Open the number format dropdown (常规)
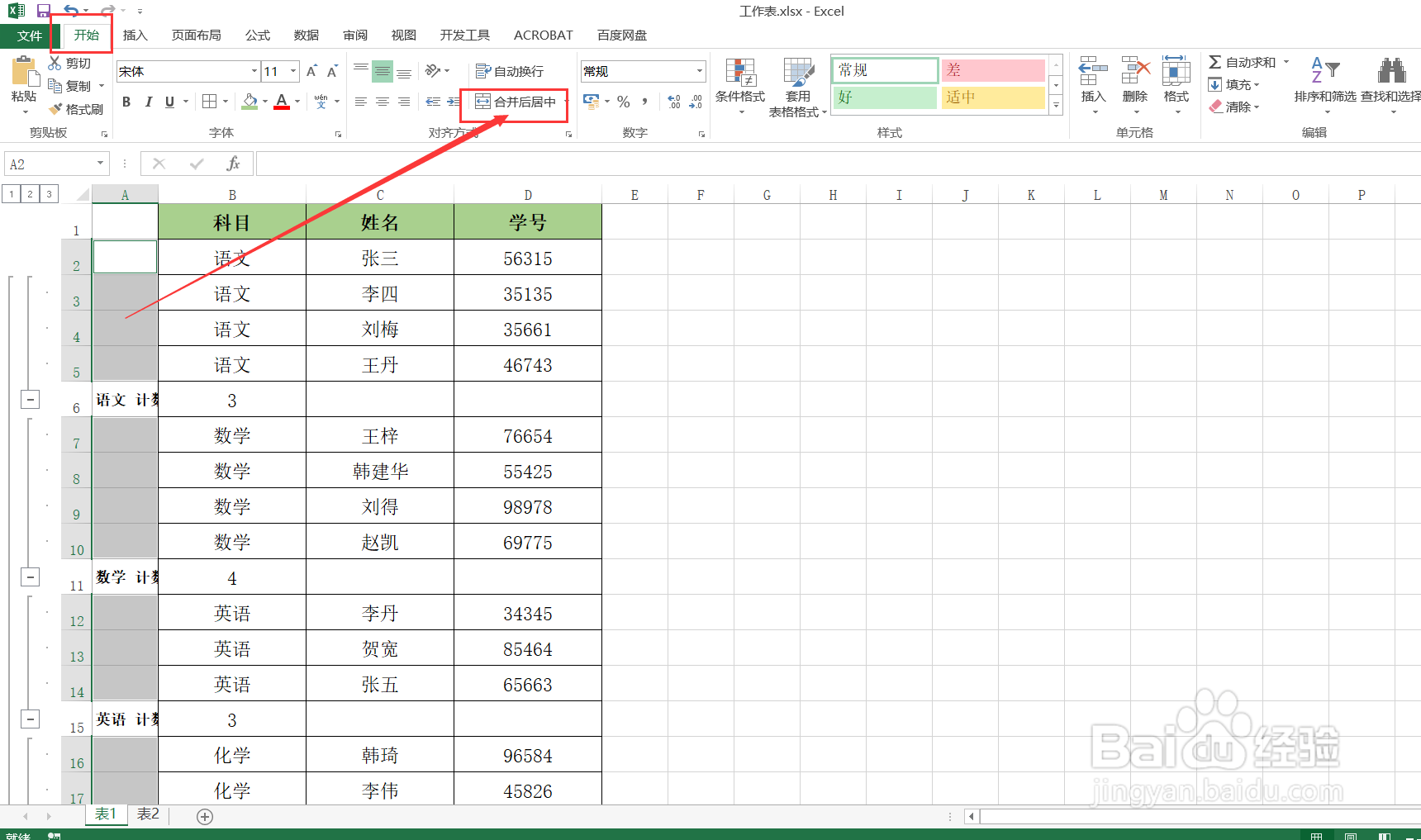 (x=700, y=71)
